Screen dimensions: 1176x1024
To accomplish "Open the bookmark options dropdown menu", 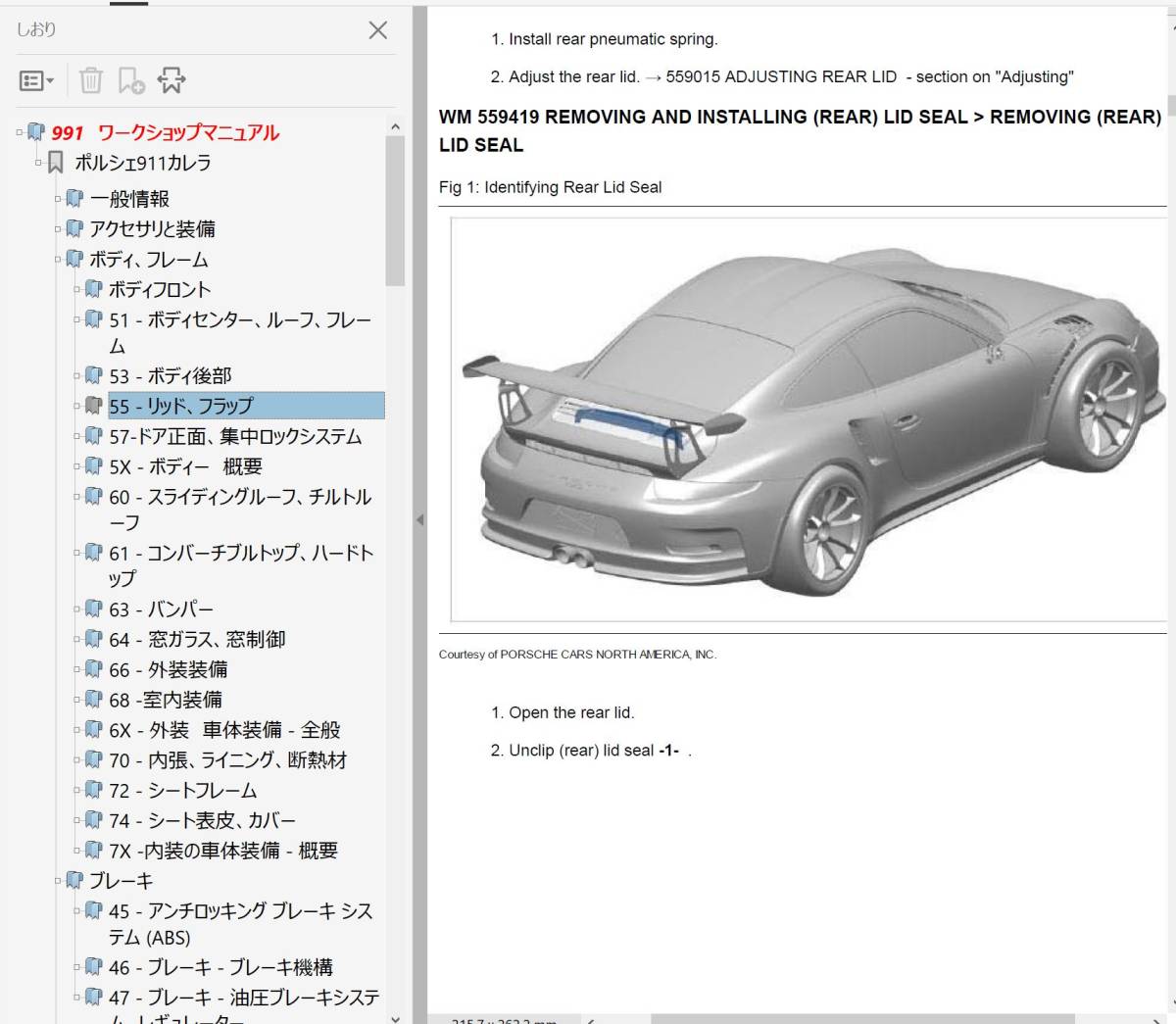I will click(x=37, y=80).
